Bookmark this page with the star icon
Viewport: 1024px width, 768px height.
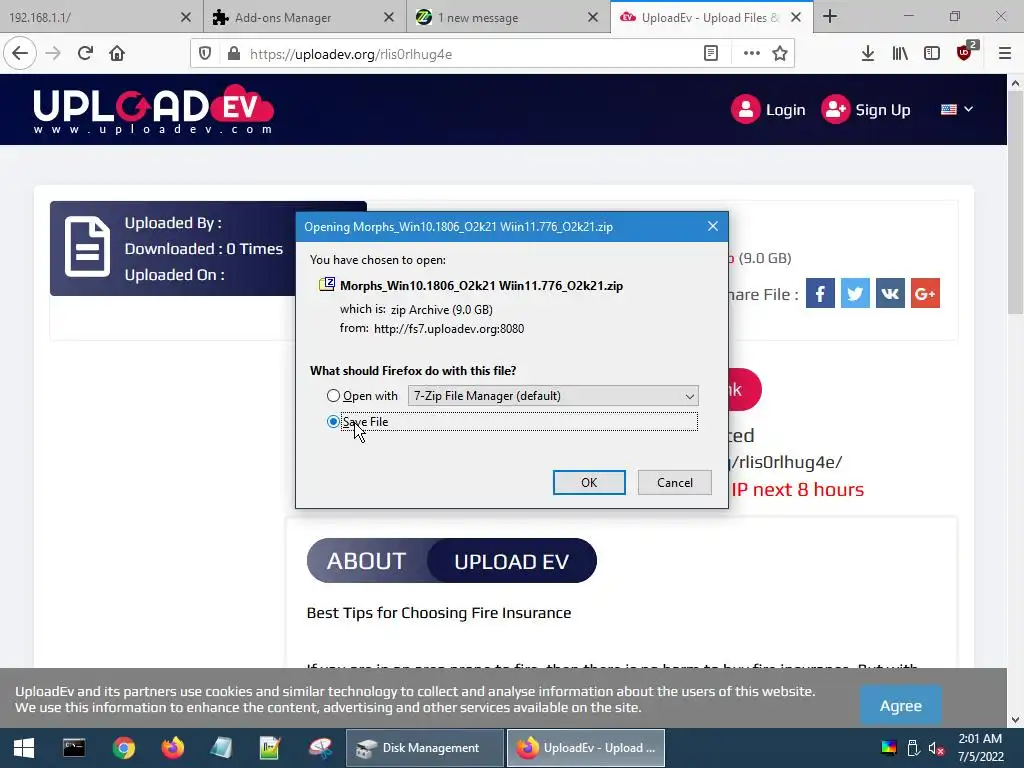[780, 54]
